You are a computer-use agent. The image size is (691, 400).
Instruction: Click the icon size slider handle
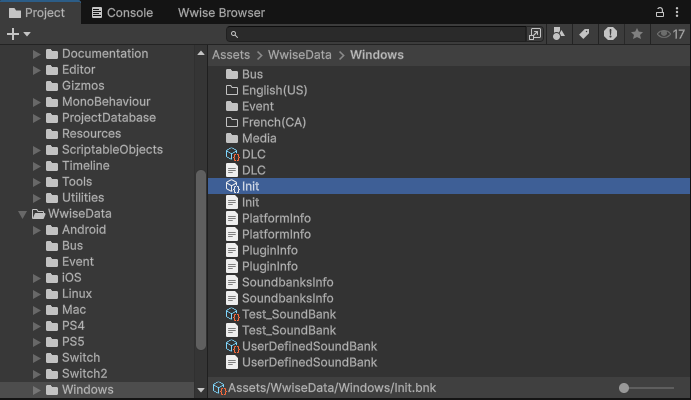[624, 388]
